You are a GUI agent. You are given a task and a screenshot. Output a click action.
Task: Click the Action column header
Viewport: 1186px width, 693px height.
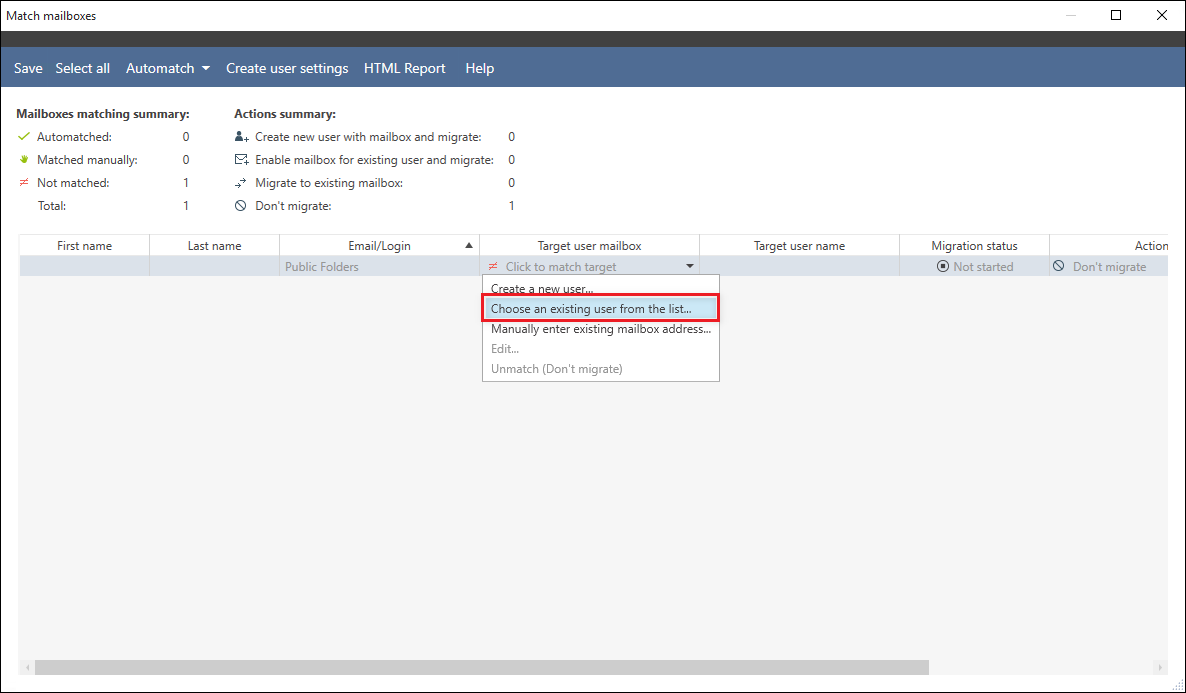click(x=1109, y=246)
